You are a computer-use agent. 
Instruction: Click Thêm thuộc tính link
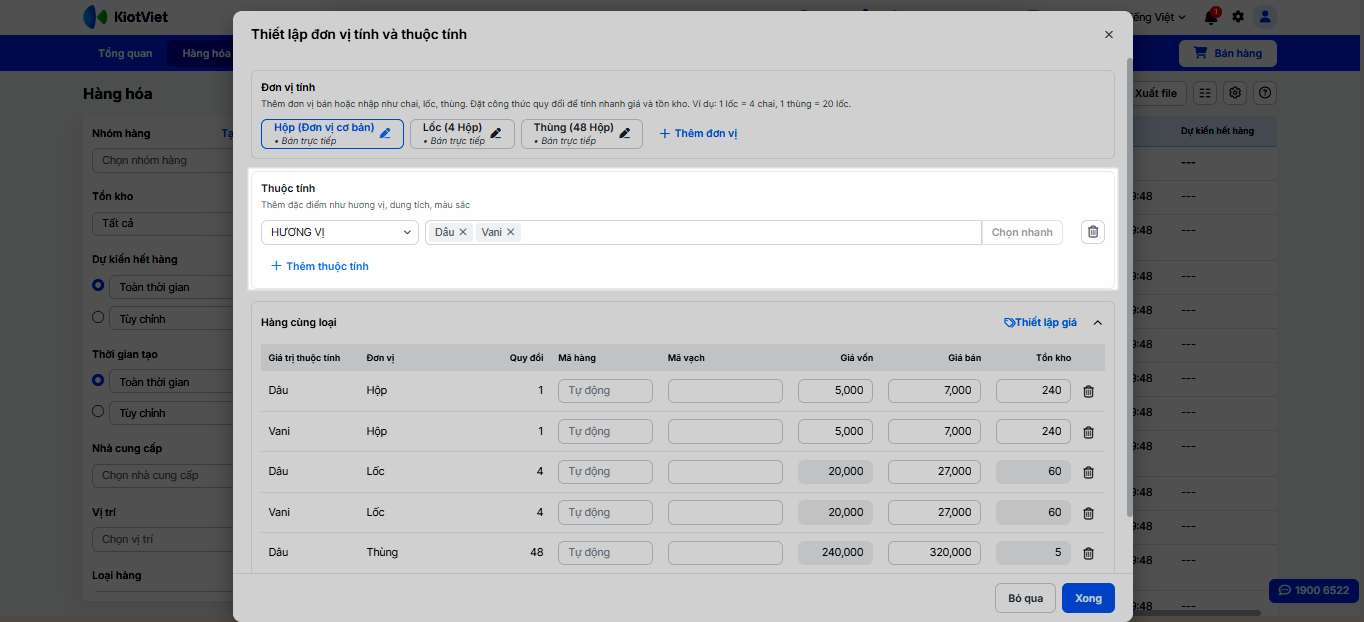[320, 266]
